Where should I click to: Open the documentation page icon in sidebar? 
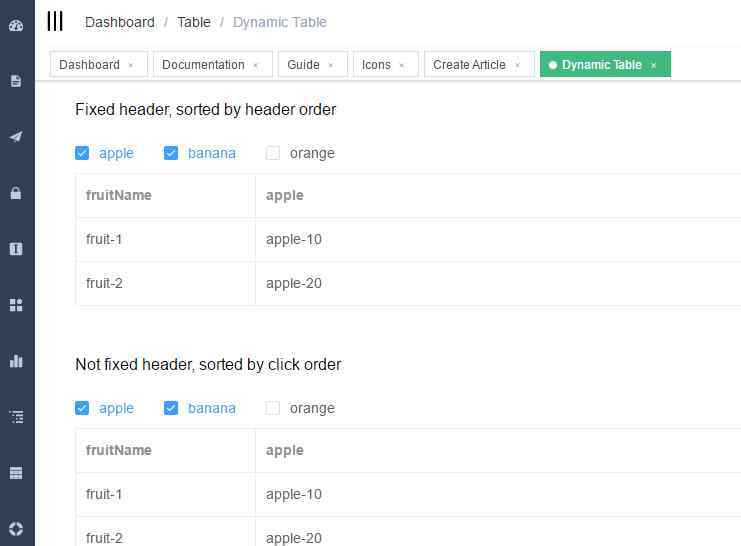16,81
